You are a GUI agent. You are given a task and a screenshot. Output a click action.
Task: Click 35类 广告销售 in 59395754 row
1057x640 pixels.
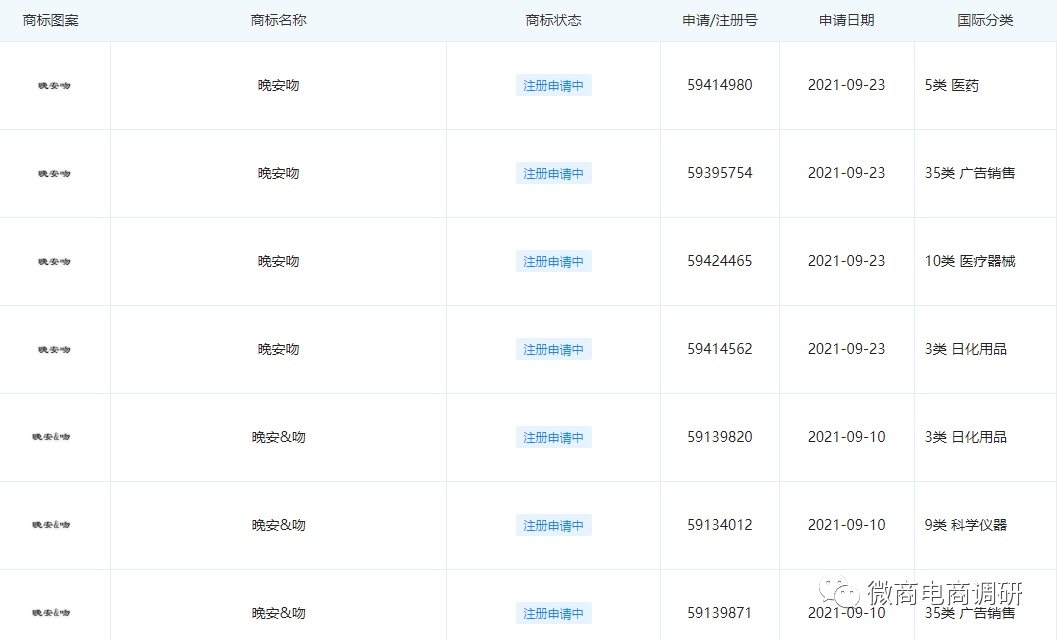[970, 173]
